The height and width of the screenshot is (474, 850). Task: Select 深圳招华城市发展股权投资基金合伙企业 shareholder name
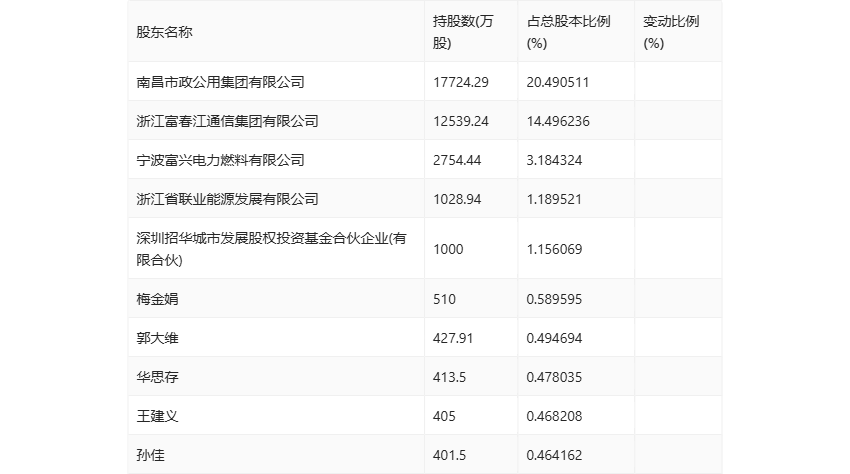click(271, 249)
